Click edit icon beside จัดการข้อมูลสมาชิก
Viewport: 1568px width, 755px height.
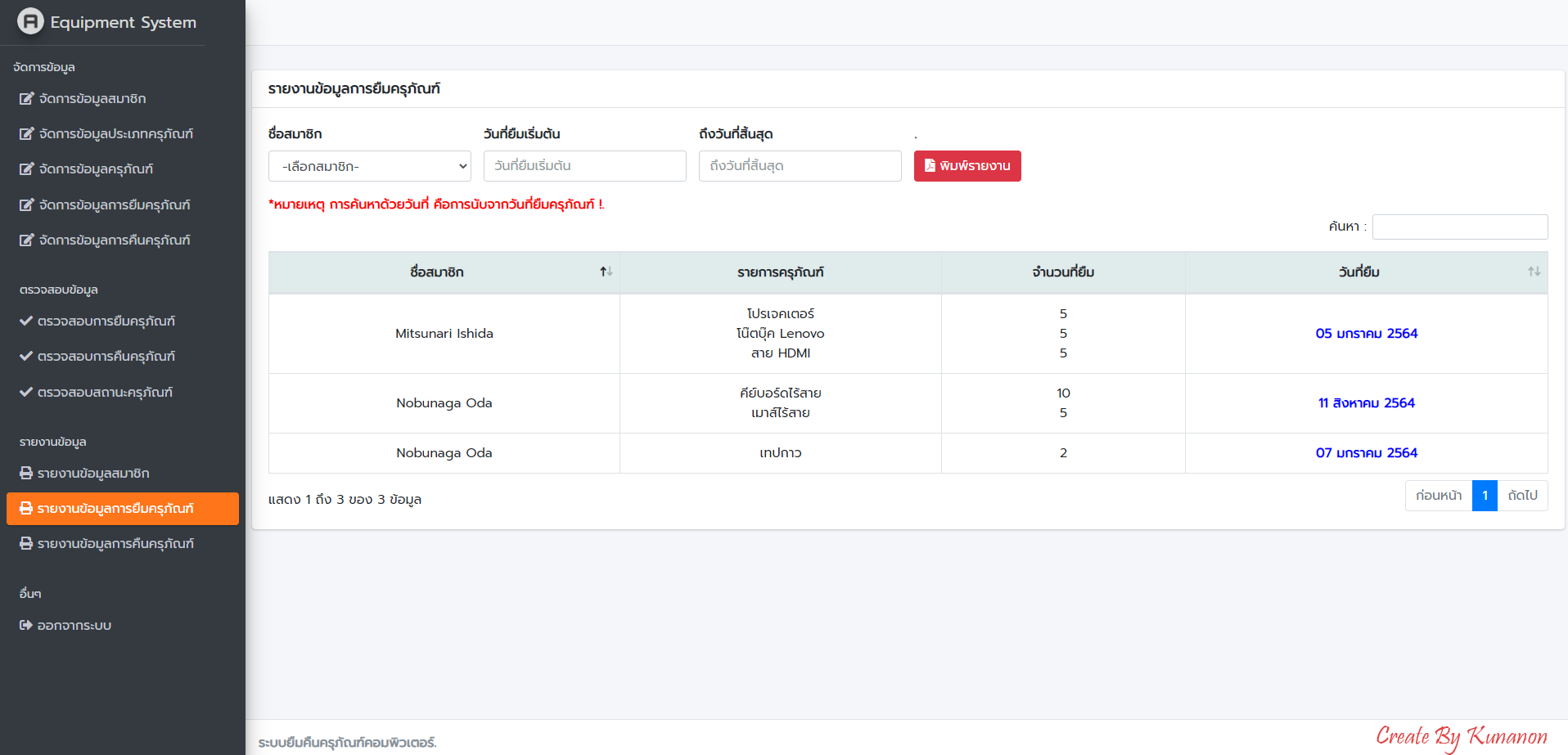click(x=27, y=99)
